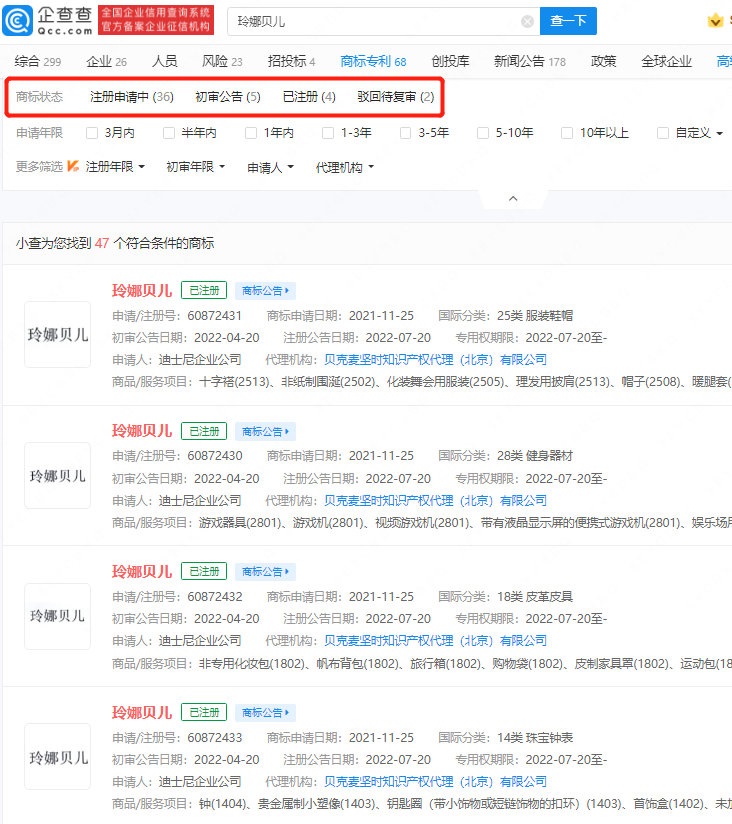Open trademark thumbnail for 14类 珠宝钟表
Viewport: 732px width, 824px height.
58,757
